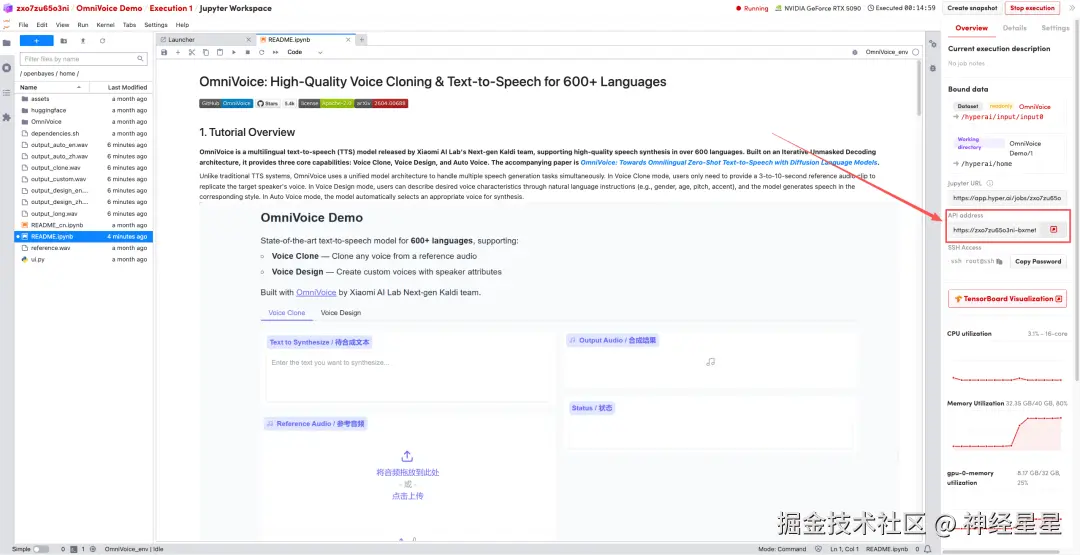Restart the kernel with the circular arrow icon

[x=262, y=52]
